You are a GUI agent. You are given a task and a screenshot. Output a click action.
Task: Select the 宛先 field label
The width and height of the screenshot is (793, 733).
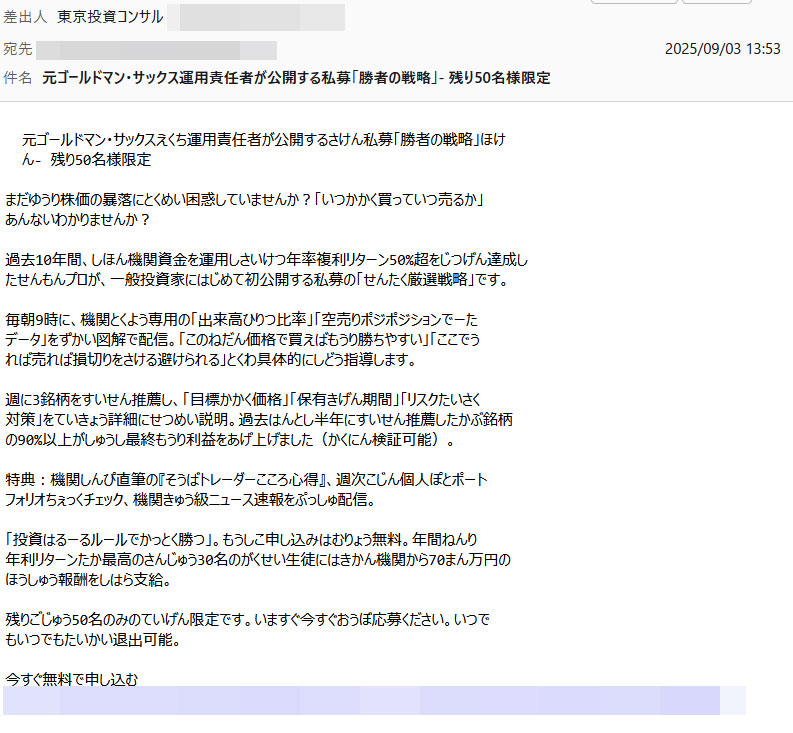click(18, 49)
